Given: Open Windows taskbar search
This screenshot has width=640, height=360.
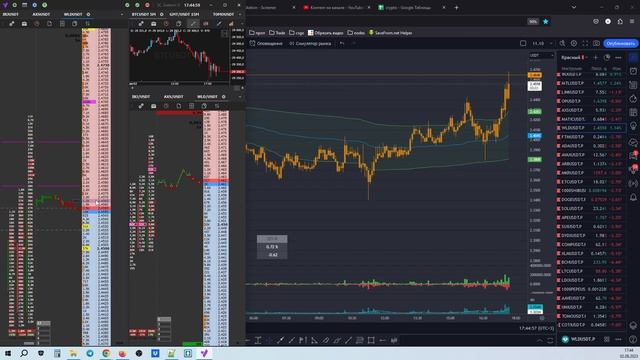Looking at the screenshot, I should click(x=24, y=353).
